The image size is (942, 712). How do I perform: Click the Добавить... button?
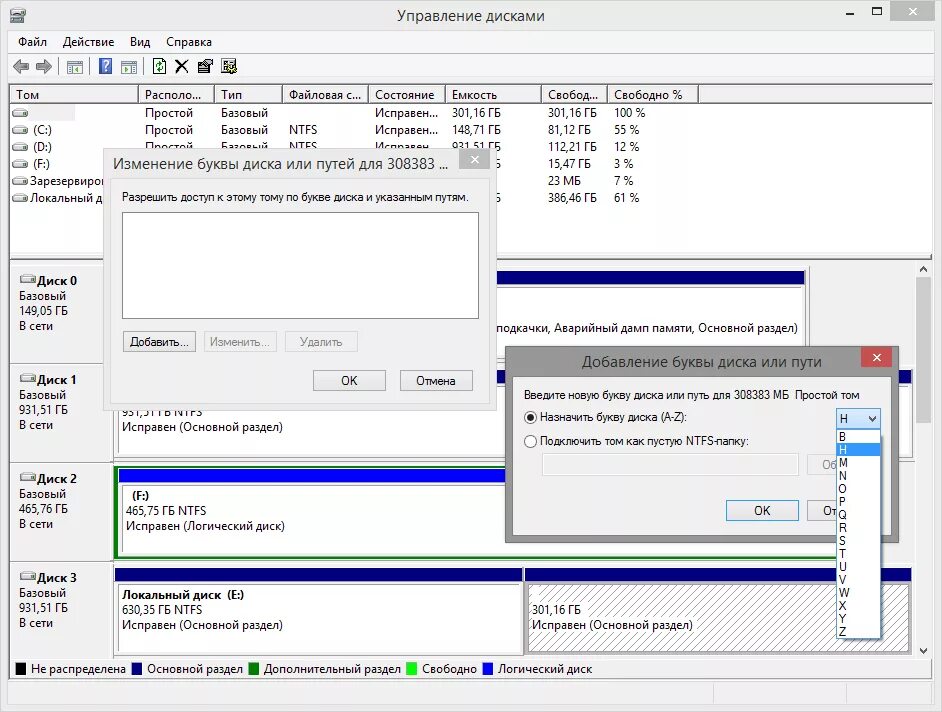159,342
